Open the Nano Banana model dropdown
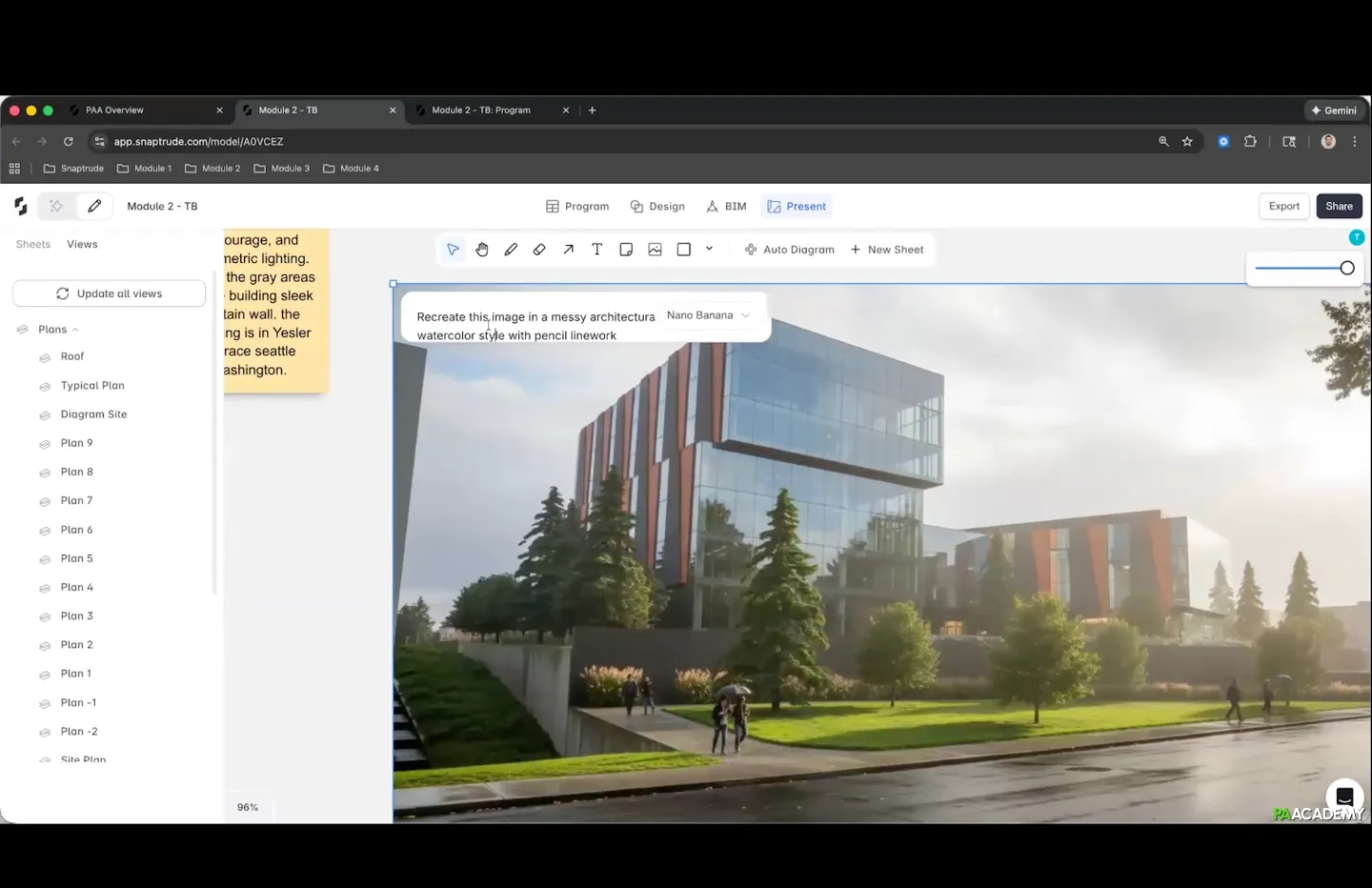The image size is (1372, 888). (708, 315)
